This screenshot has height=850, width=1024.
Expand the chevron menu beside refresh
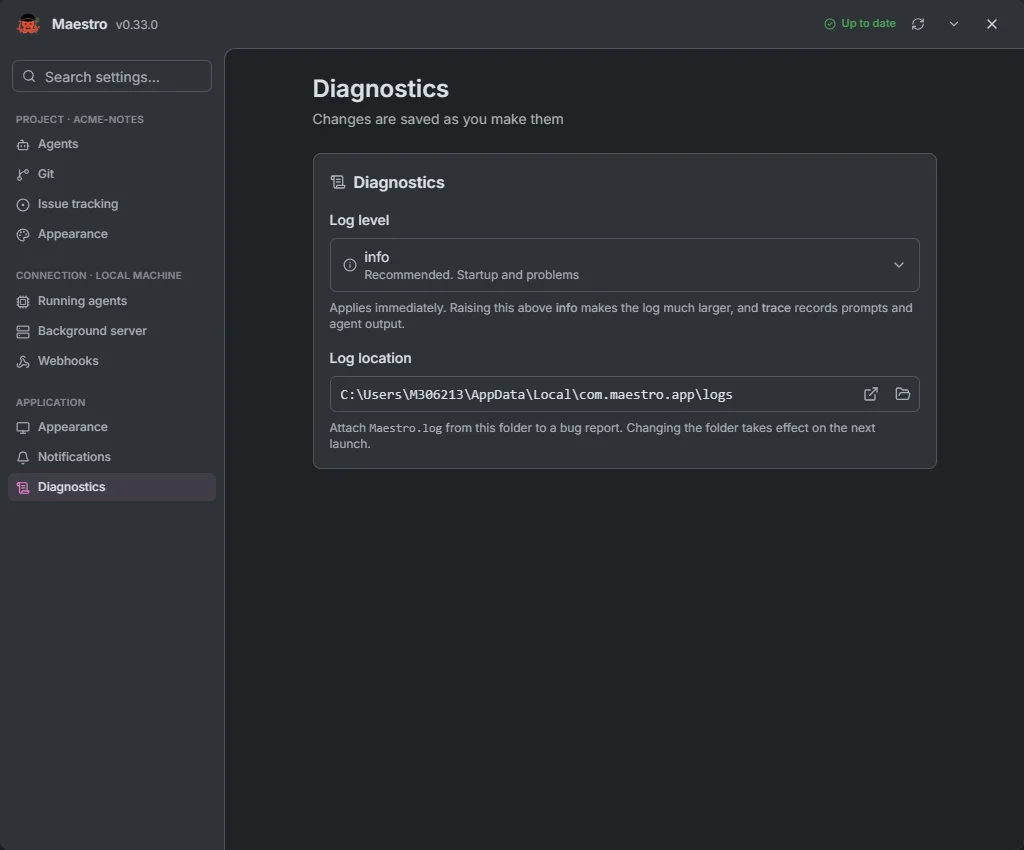click(953, 24)
